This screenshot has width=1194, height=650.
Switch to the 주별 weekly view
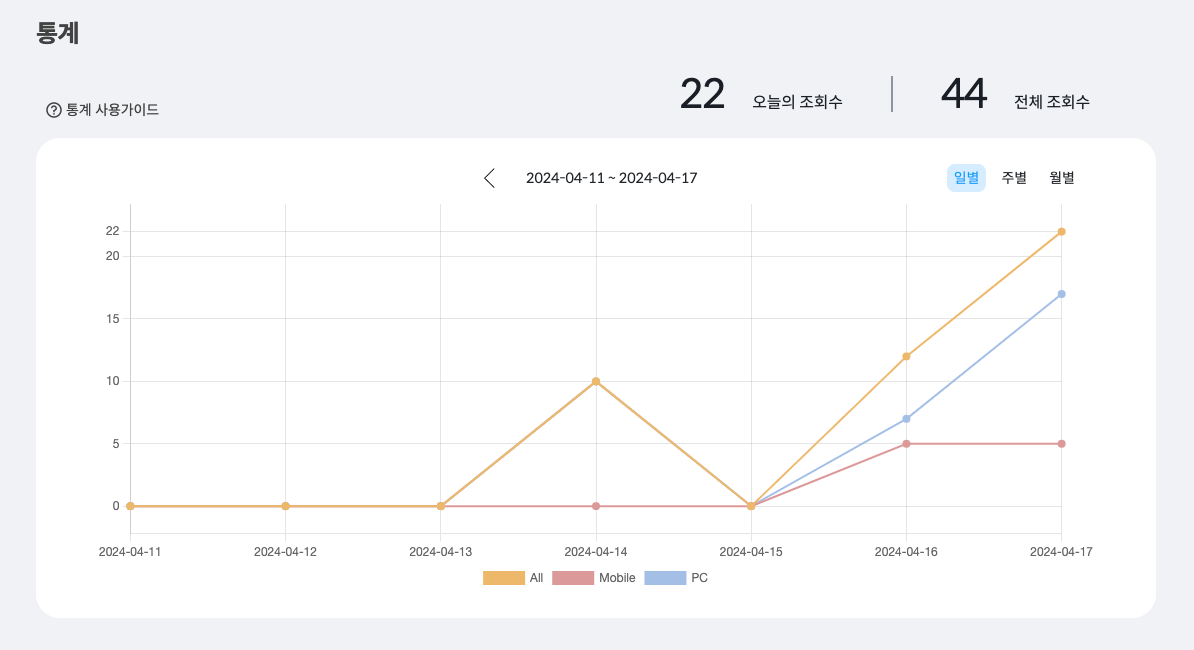[1014, 178]
